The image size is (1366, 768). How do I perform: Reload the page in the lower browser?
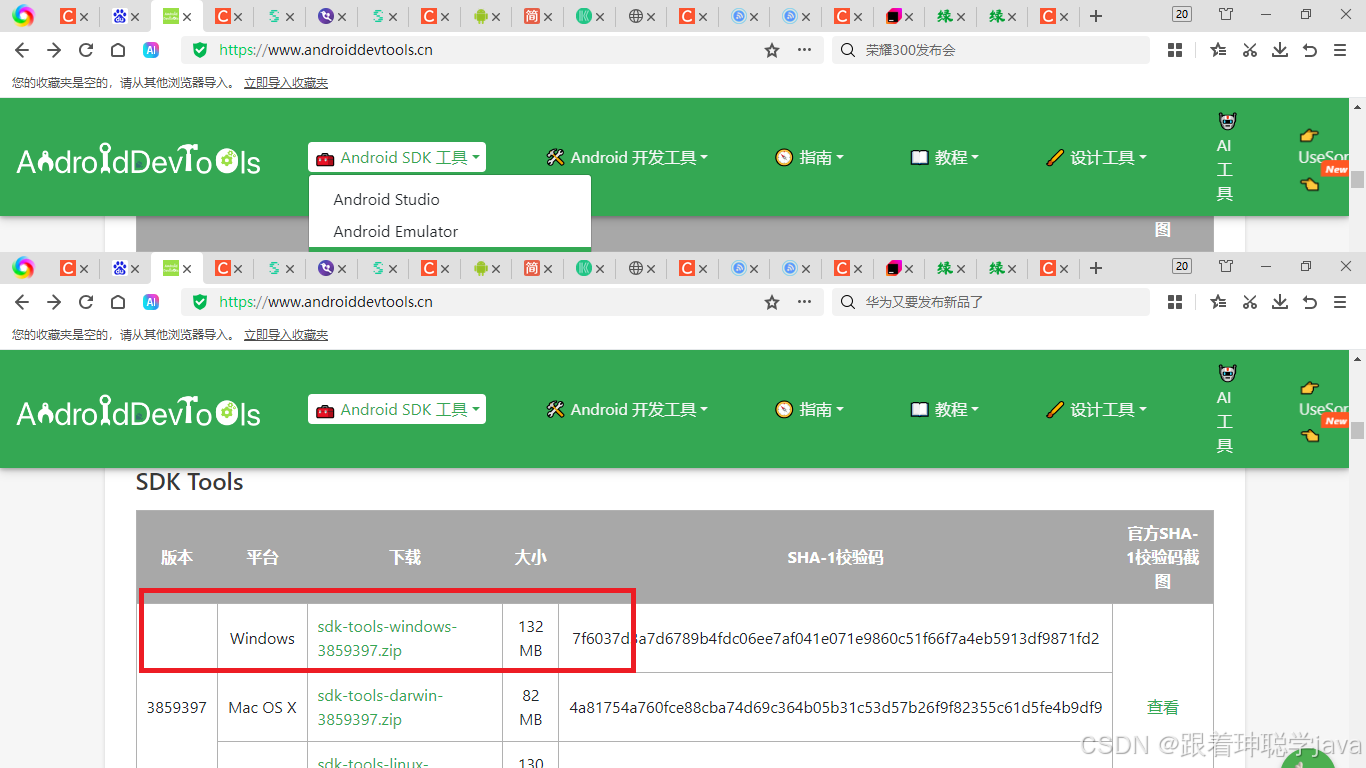[x=86, y=302]
